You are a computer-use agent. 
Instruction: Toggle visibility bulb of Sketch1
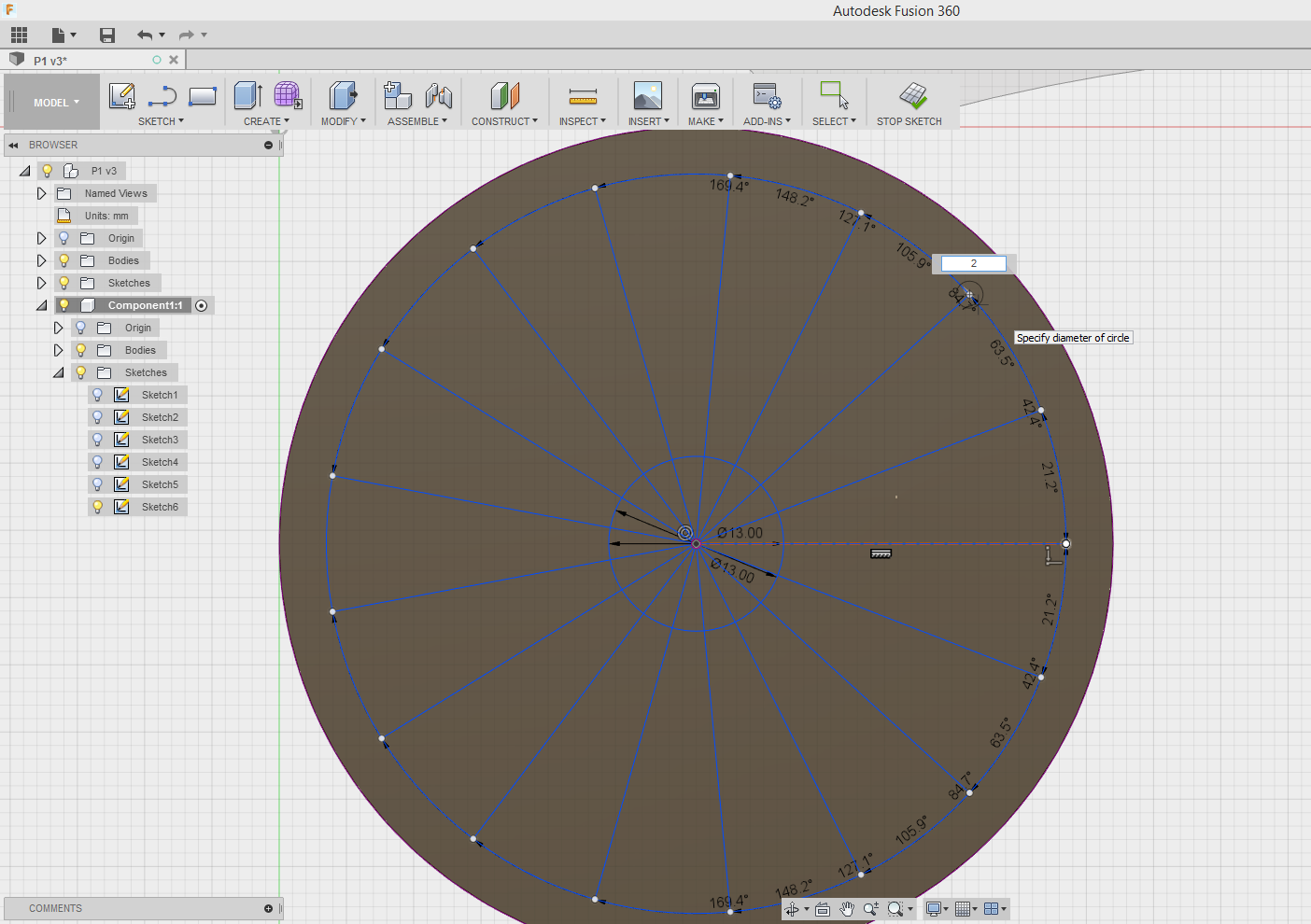pyautogui.click(x=98, y=395)
